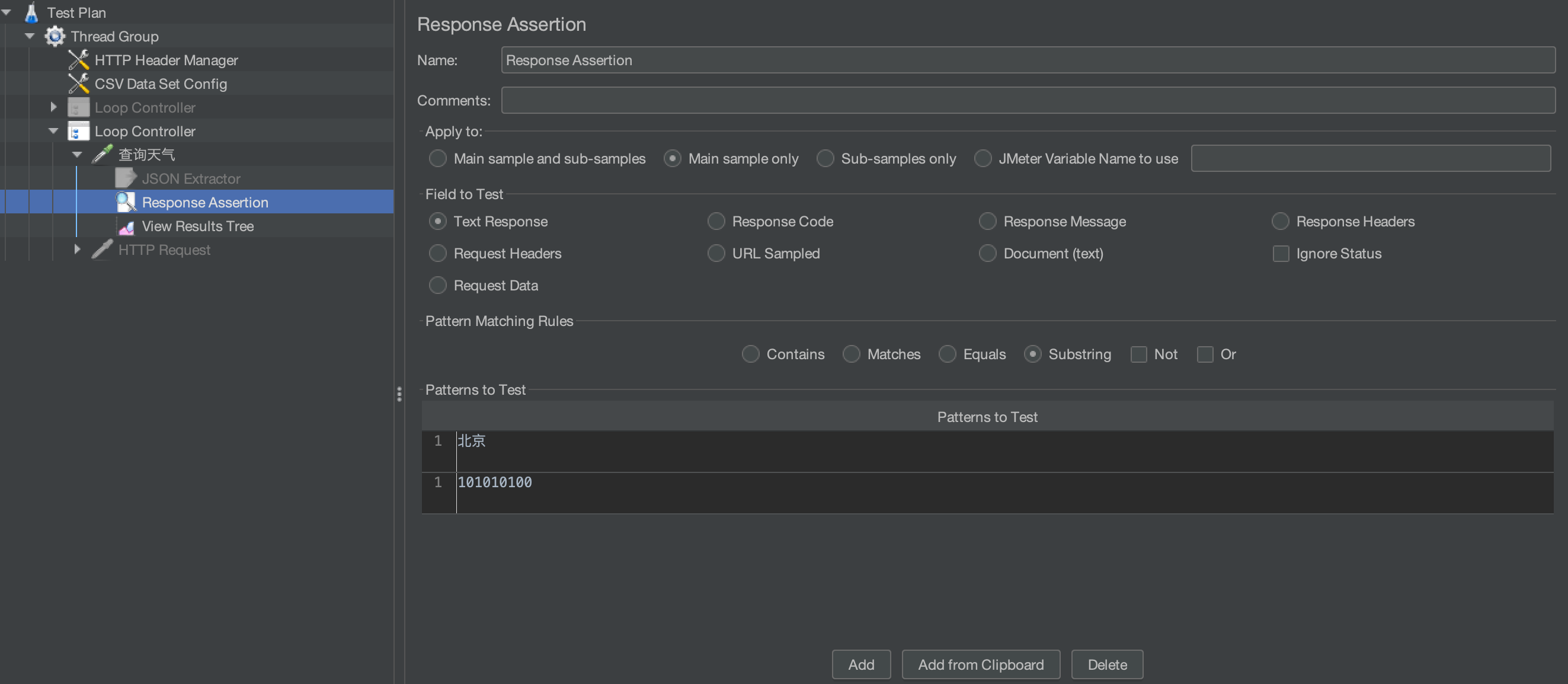Click the Delete pattern button
The height and width of the screenshot is (684, 1568).
click(1107, 664)
